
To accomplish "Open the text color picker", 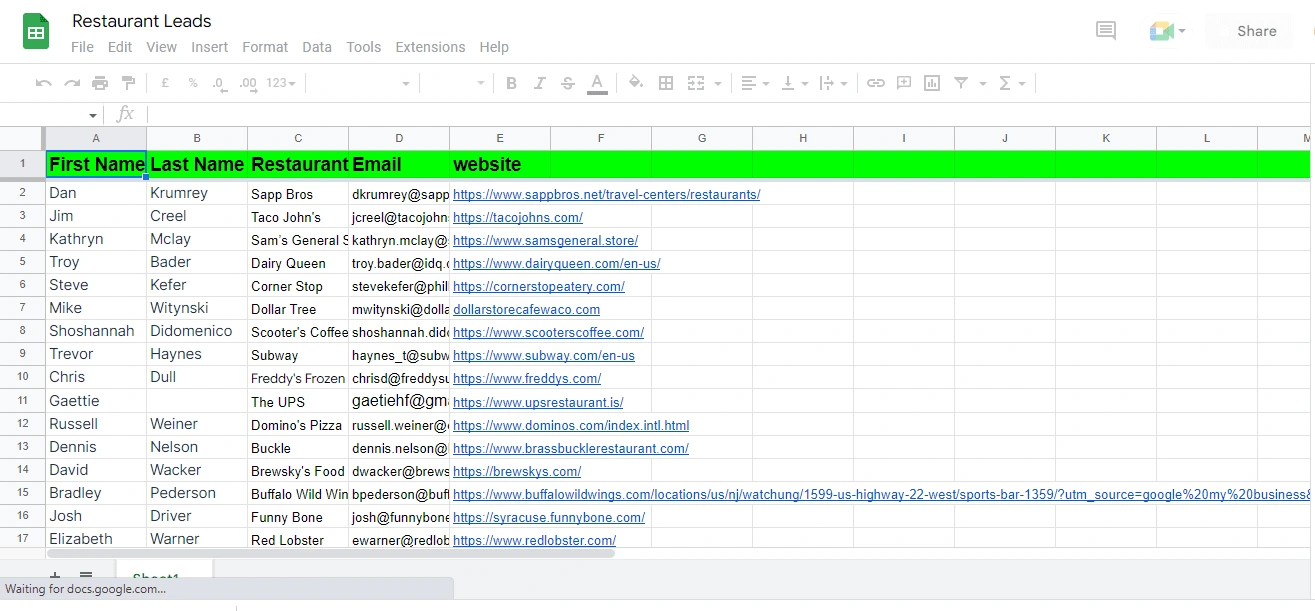I will click(597, 83).
